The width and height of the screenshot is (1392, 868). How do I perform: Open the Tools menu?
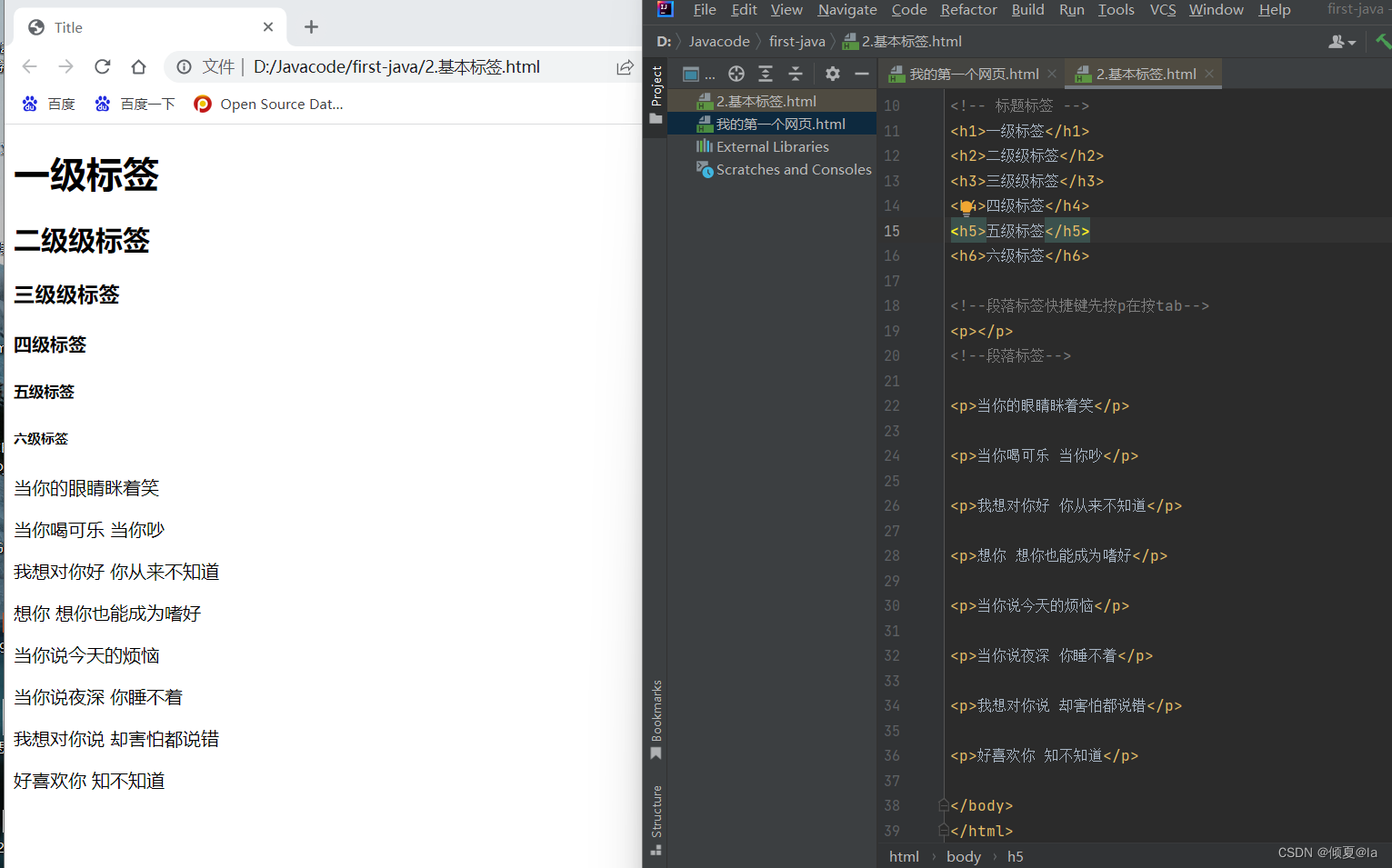tap(1116, 9)
